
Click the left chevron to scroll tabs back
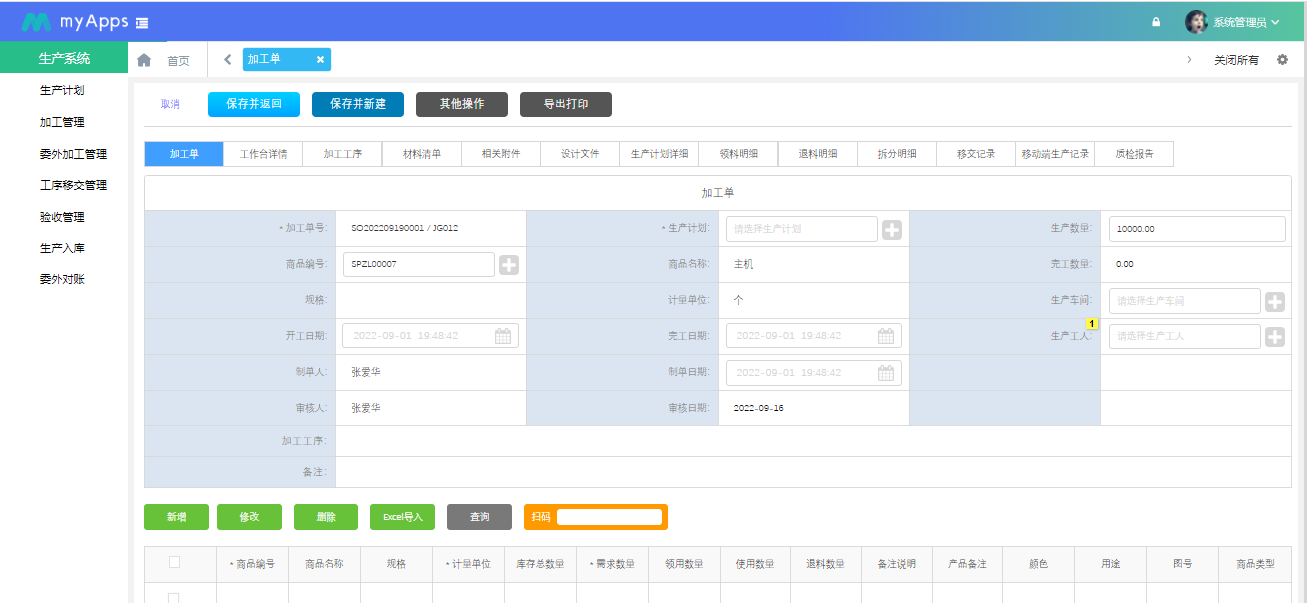pos(227,60)
